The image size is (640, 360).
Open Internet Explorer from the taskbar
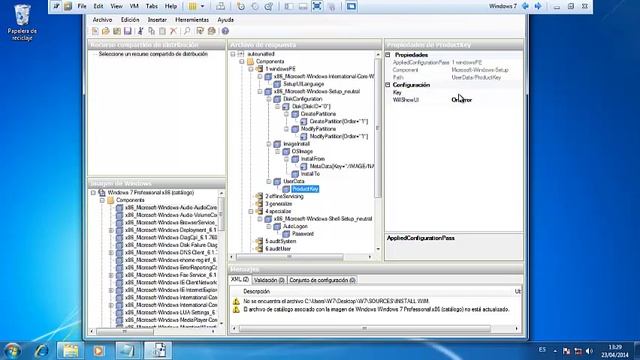point(42,351)
